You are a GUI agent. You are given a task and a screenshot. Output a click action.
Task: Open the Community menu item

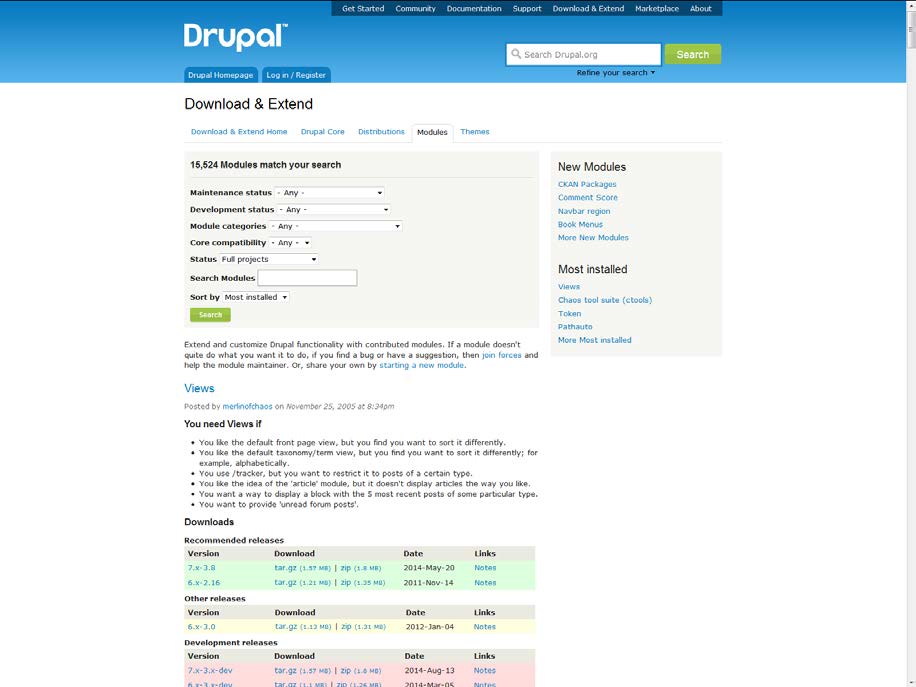point(415,9)
